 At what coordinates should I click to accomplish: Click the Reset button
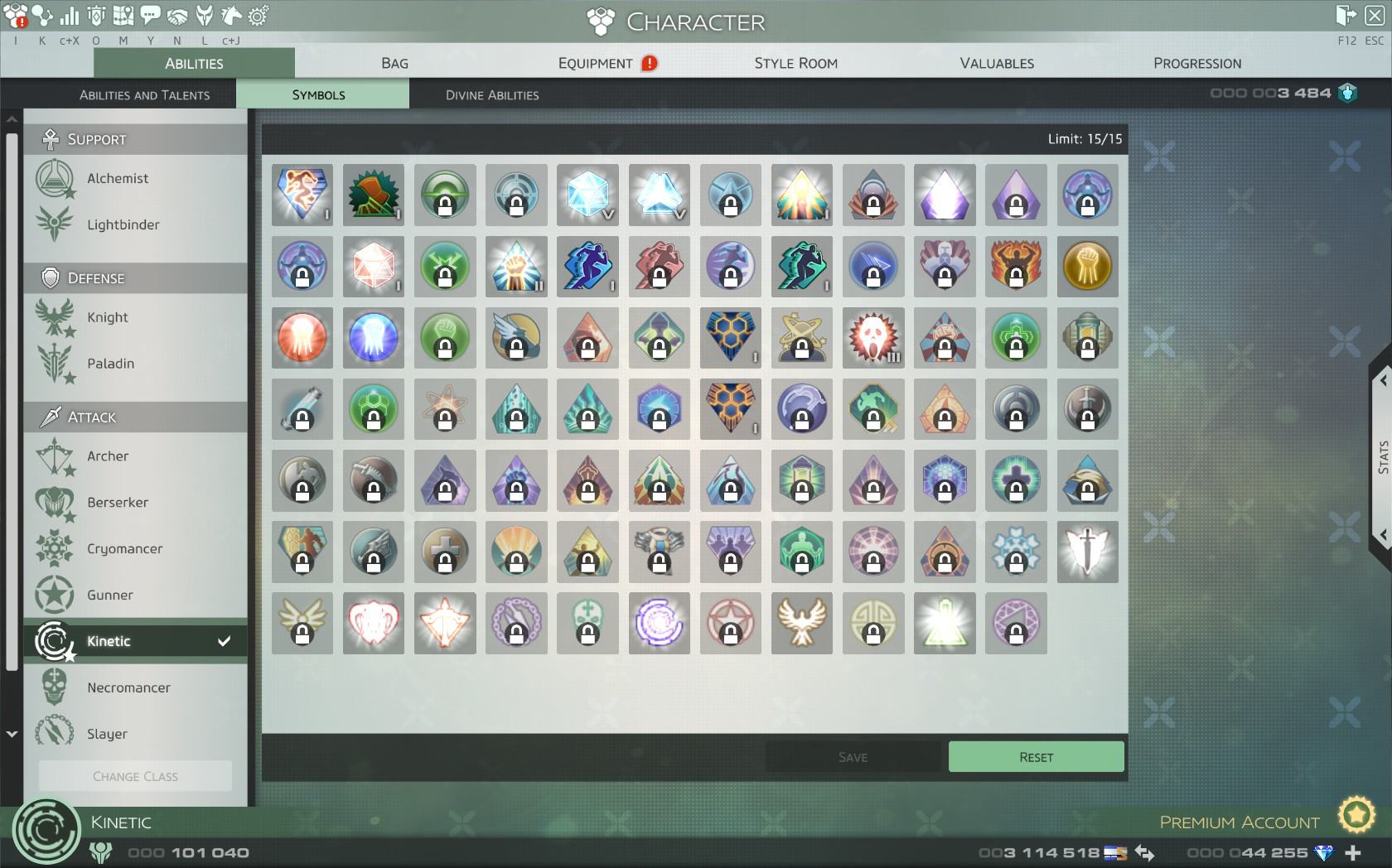pyautogui.click(x=1036, y=757)
